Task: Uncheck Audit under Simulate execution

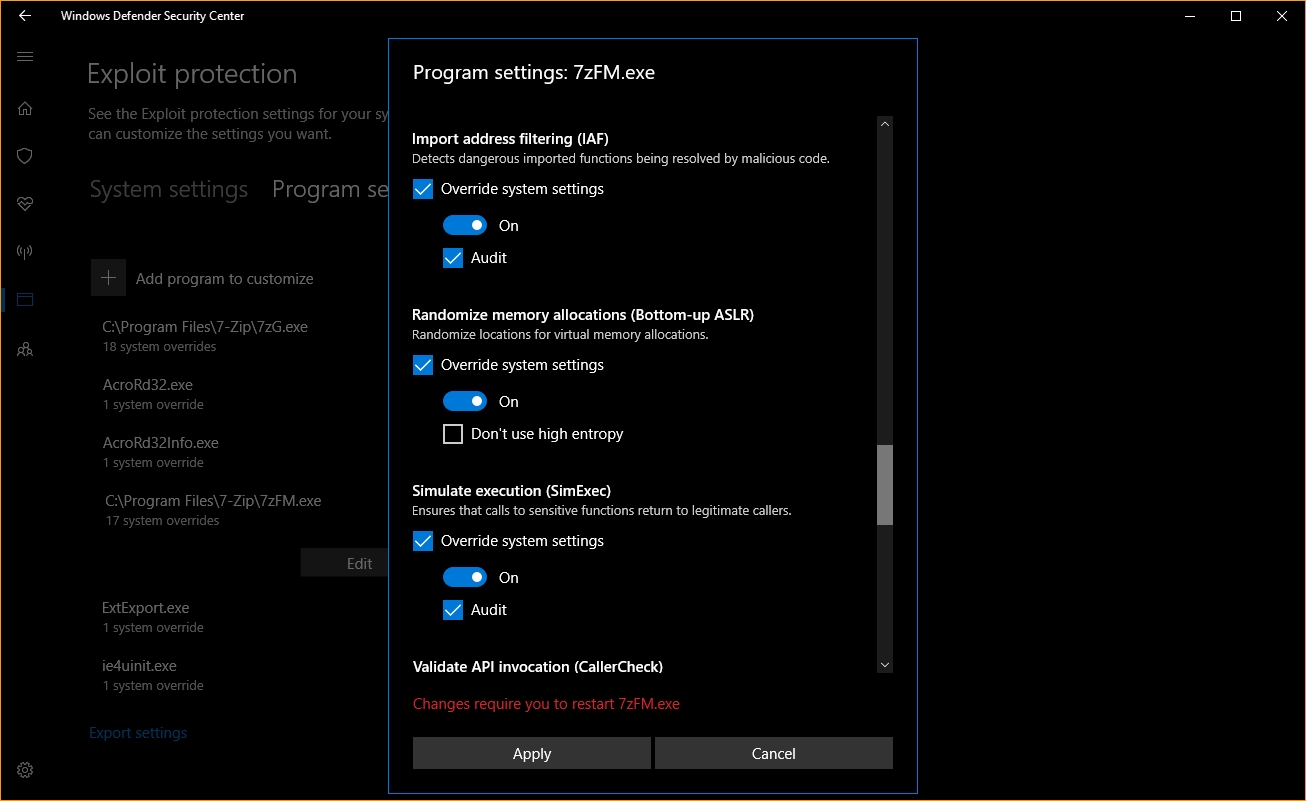Action: pyautogui.click(x=453, y=610)
